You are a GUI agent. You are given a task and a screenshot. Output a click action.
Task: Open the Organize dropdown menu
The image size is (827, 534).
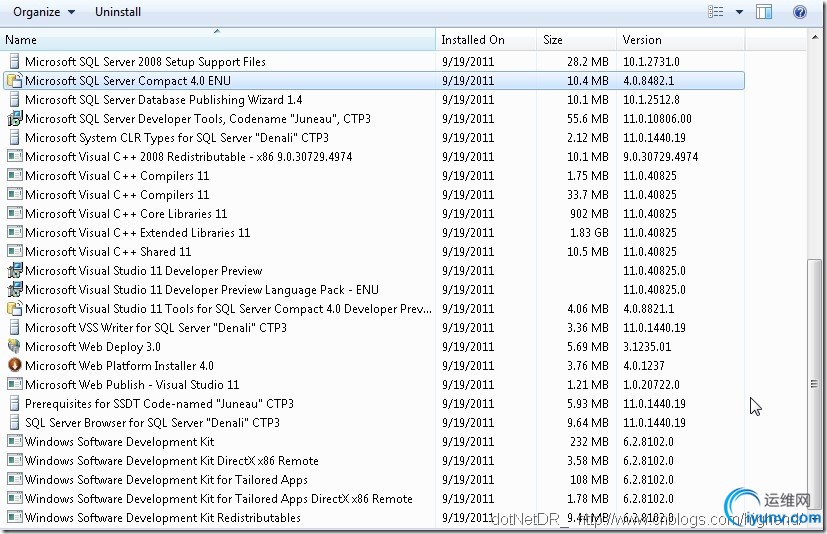click(44, 12)
